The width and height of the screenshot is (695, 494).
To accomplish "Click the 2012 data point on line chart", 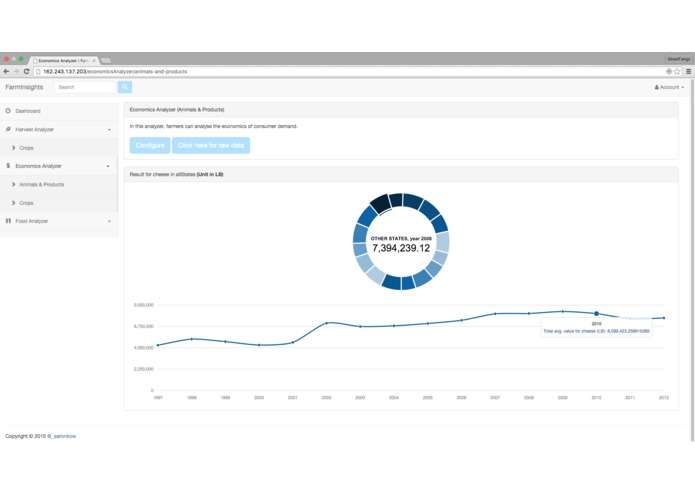I will point(664,318).
